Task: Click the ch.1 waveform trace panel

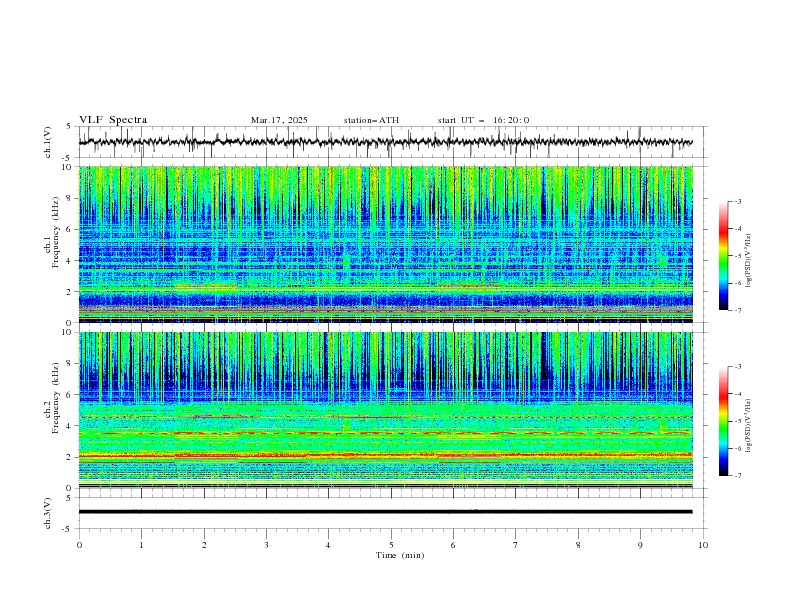Action: coord(392,142)
